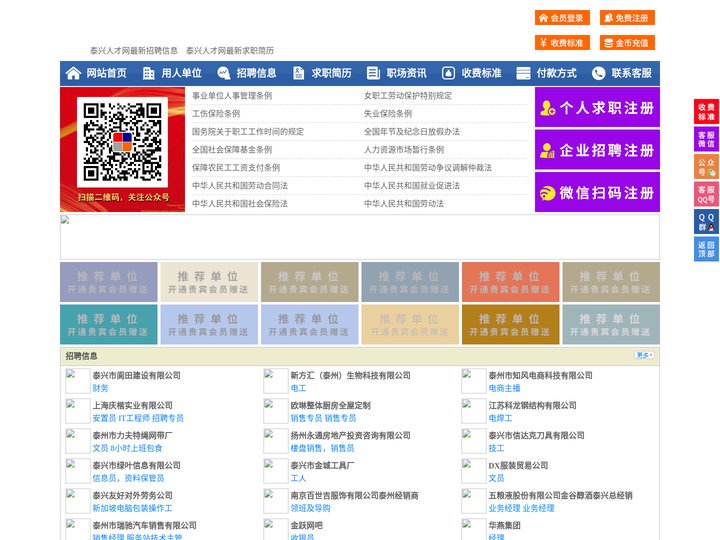Screen dimensions: 720x540
Task: Click 更多 link in 招聘信息 header
Action: point(644,355)
